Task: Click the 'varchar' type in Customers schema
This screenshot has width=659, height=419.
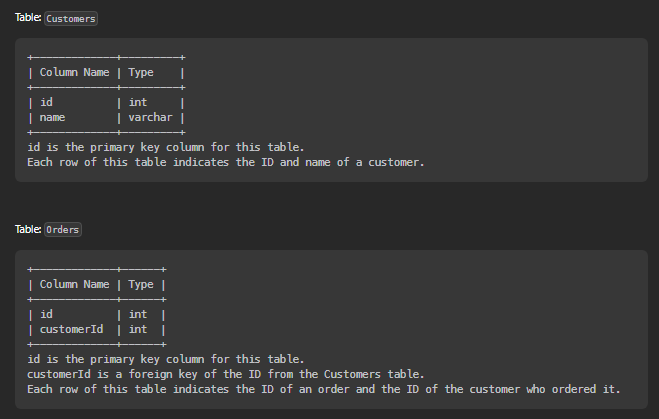Action: [x=150, y=117]
